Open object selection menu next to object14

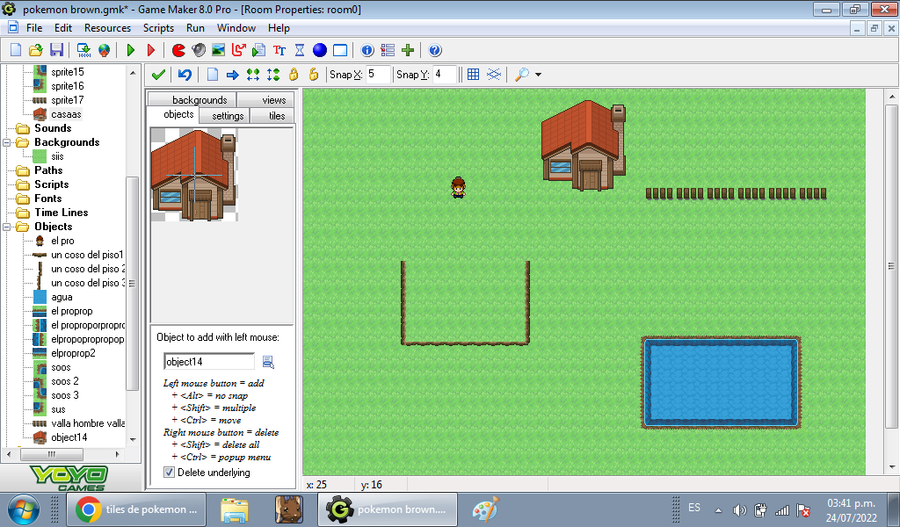point(268,362)
